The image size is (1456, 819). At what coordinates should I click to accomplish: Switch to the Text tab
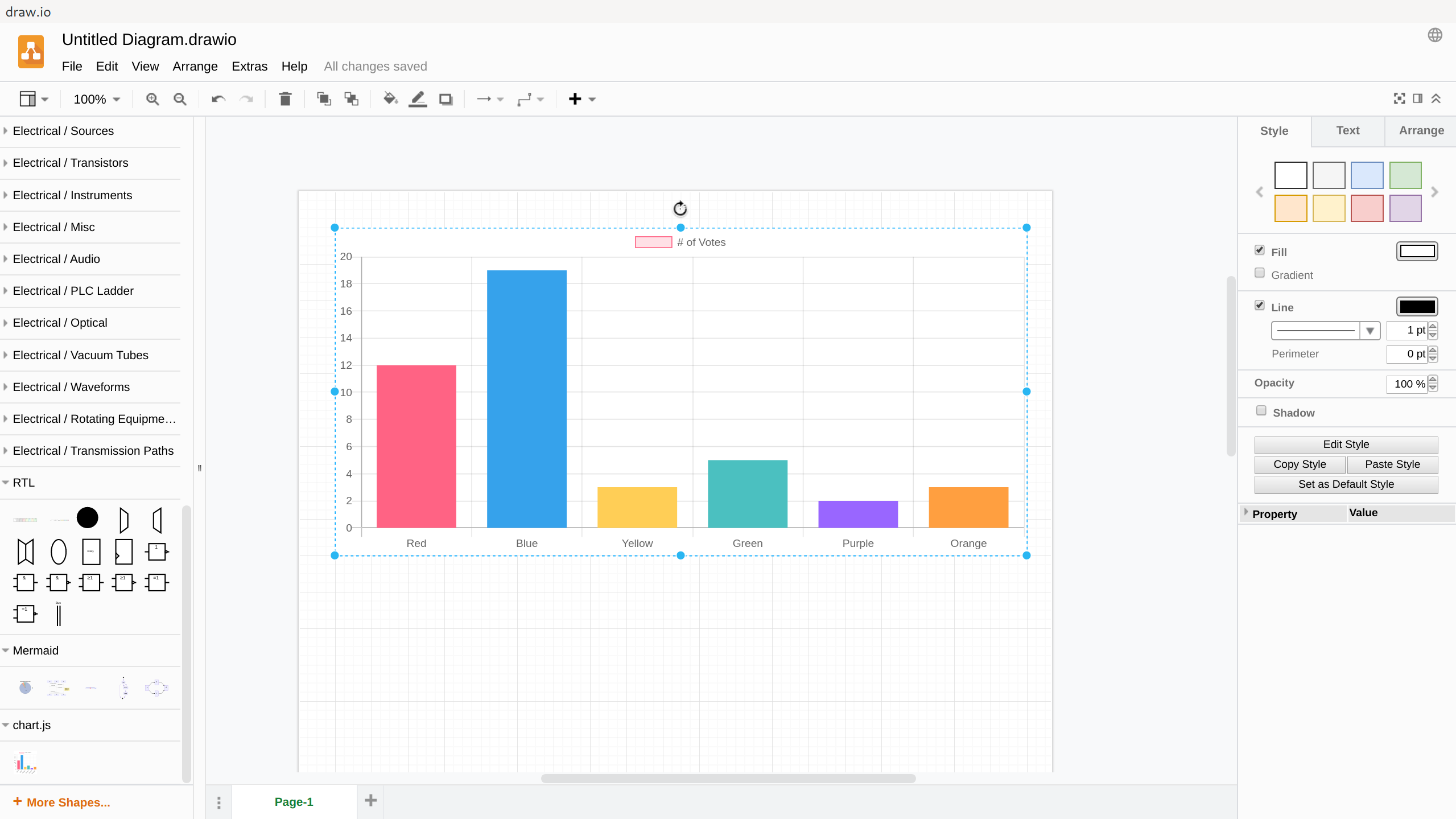coord(1347,131)
